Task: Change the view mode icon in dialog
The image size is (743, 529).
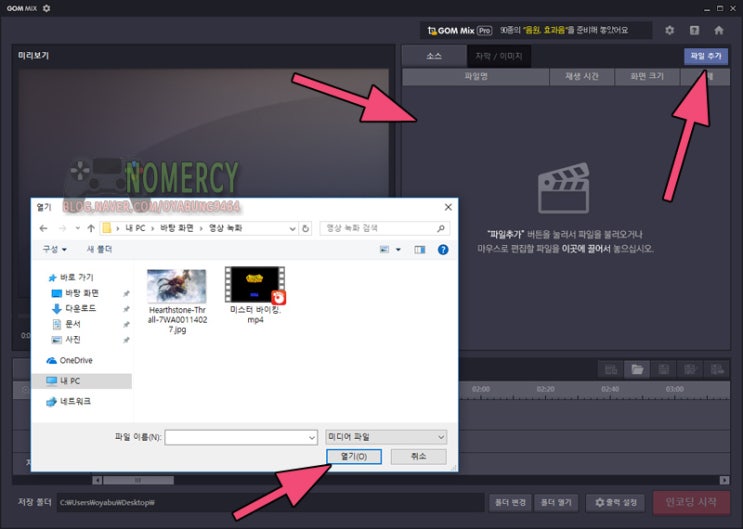Action: [x=384, y=249]
